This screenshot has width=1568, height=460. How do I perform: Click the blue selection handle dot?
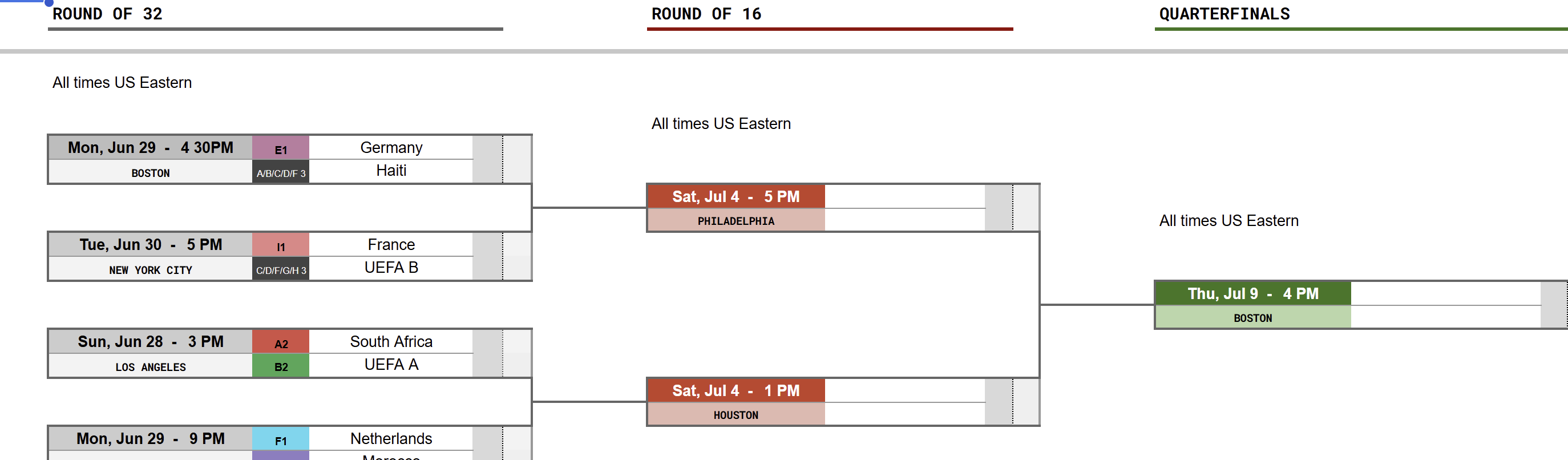49,2
